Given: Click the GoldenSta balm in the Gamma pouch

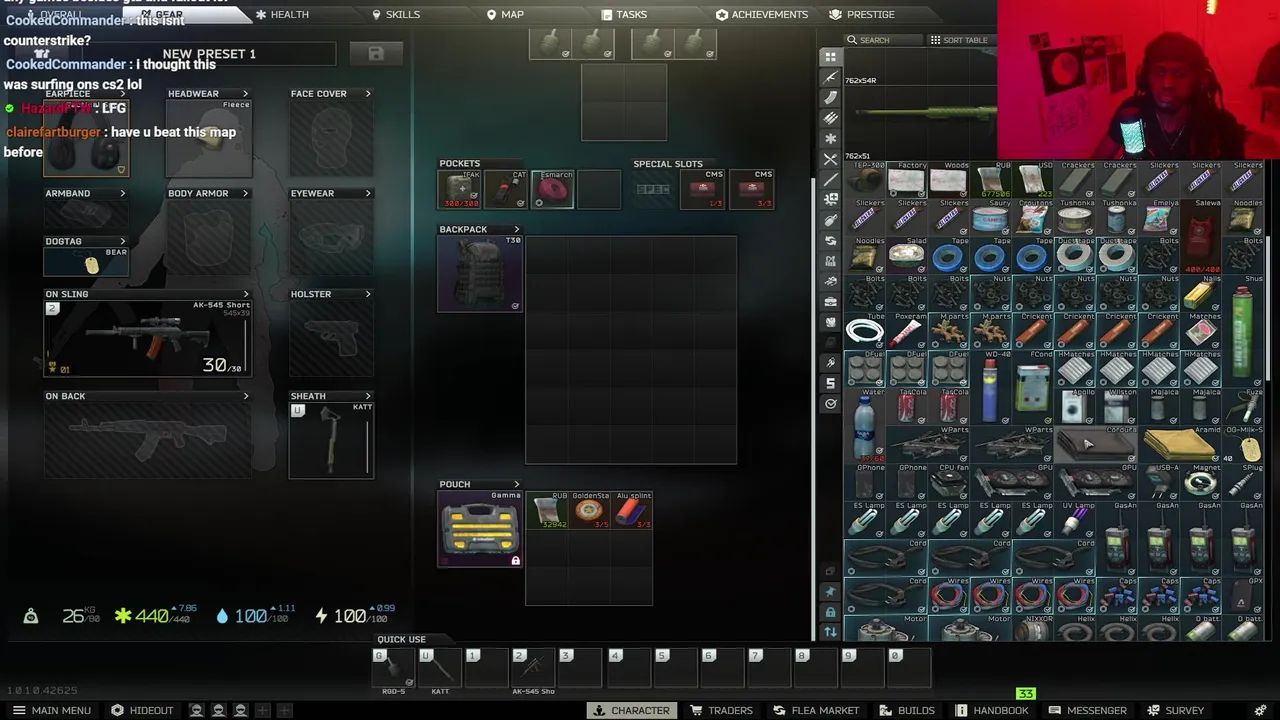Looking at the screenshot, I should 589,510.
